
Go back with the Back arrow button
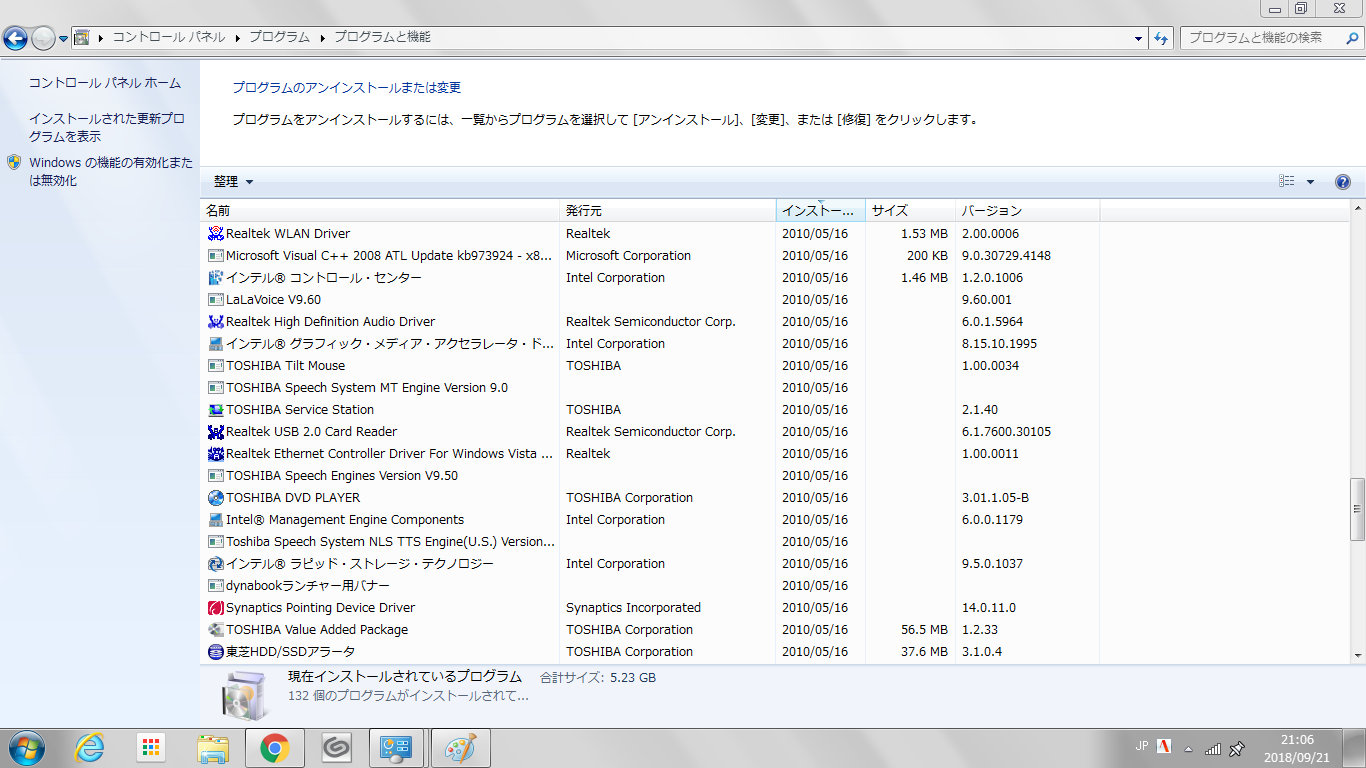point(15,38)
